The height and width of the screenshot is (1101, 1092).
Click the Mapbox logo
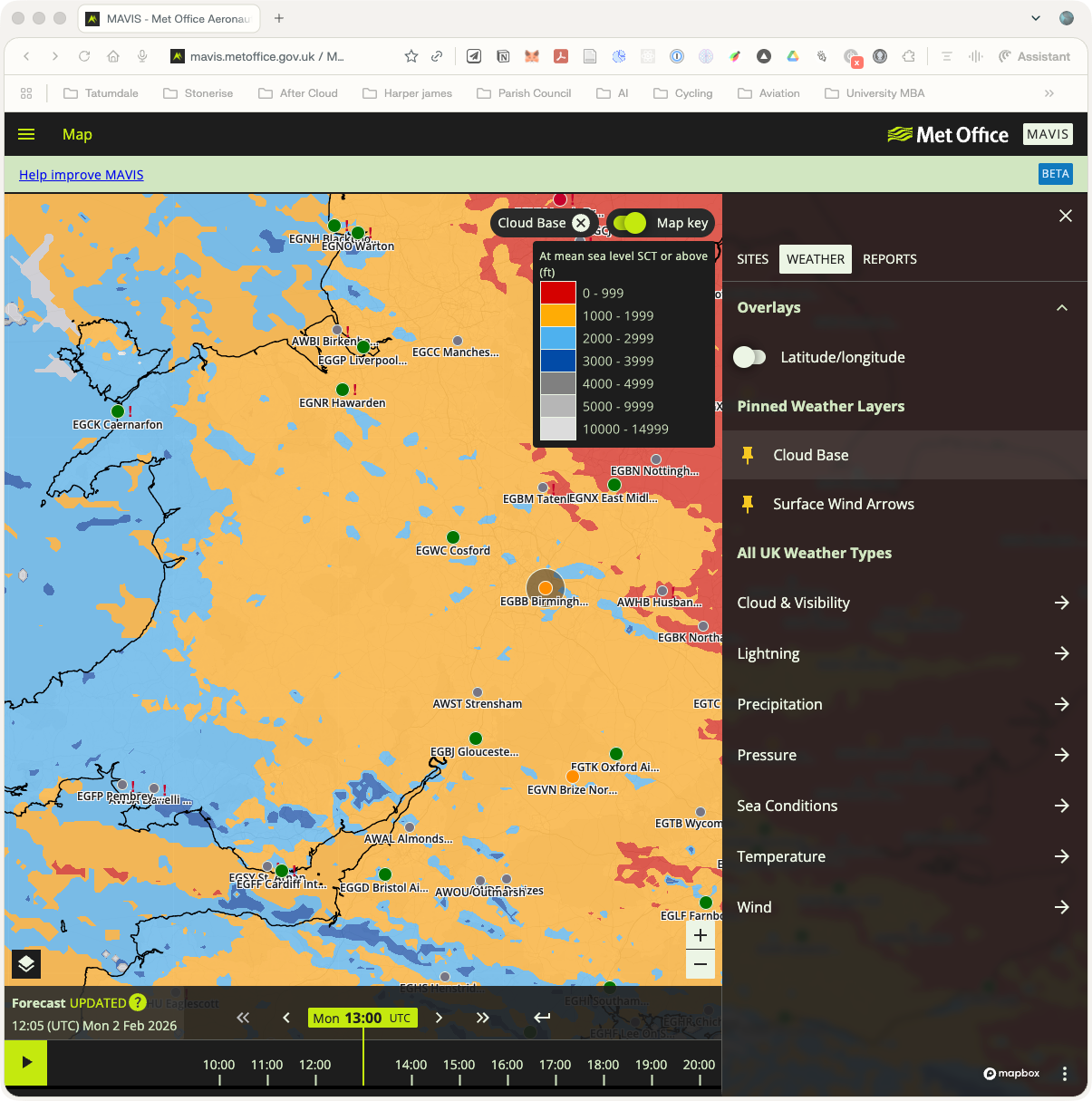pyautogui.click(x=1011, y=1074)
